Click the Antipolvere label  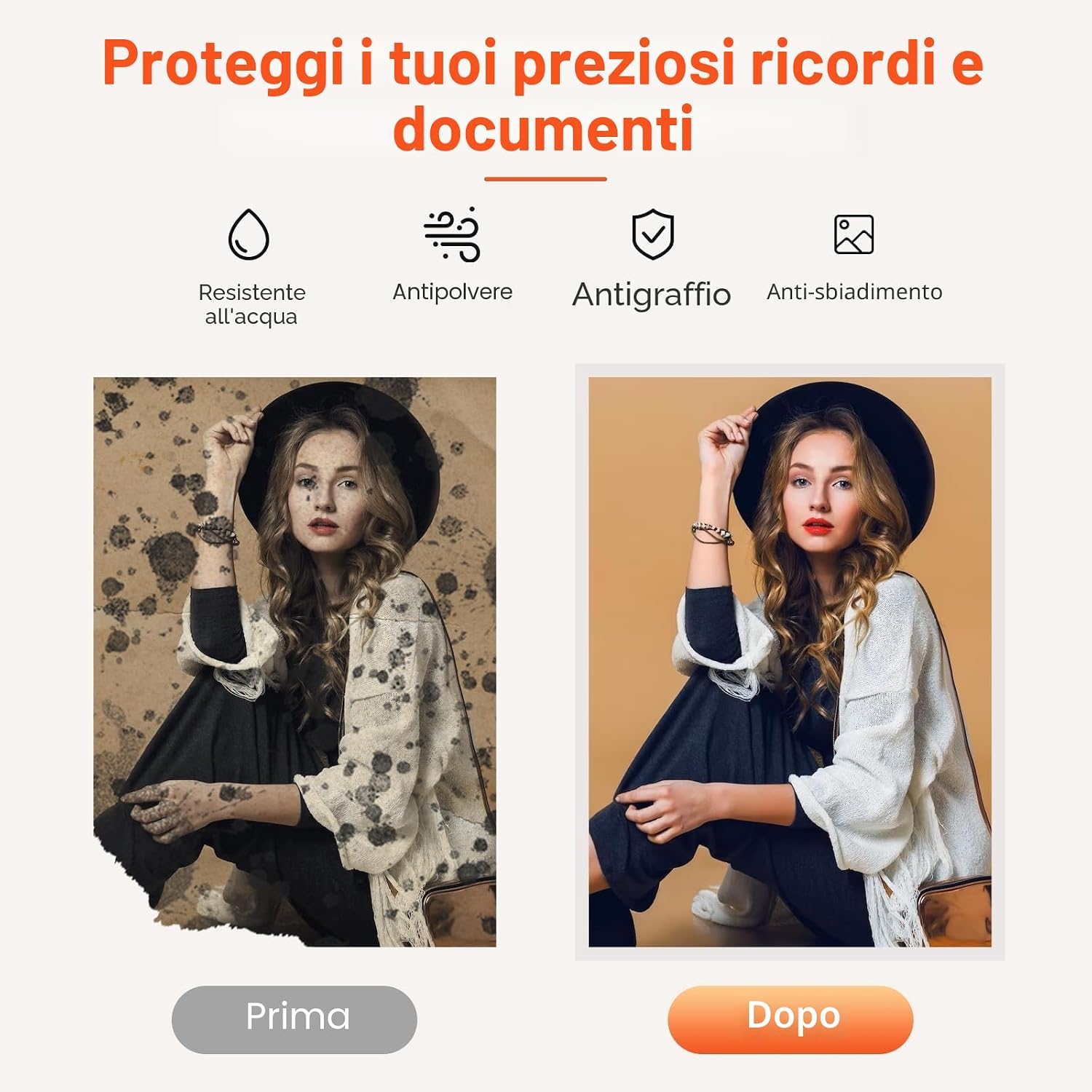pos(452,292)
